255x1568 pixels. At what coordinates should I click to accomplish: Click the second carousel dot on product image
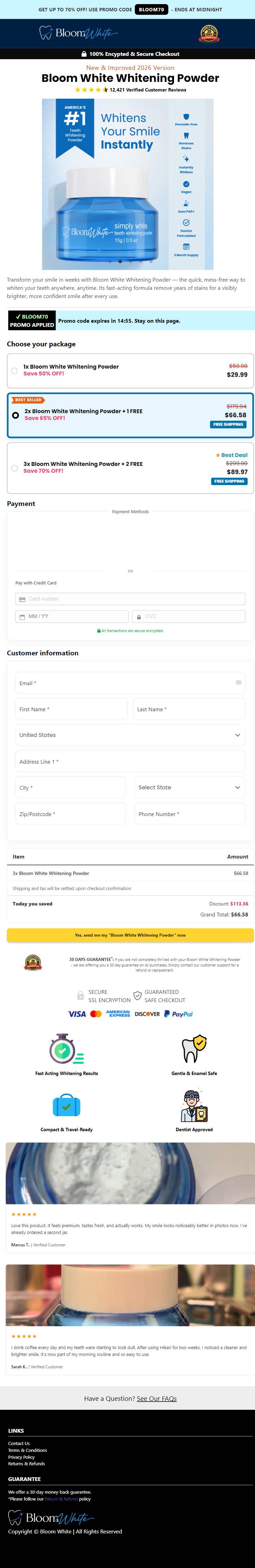point(120,261)
